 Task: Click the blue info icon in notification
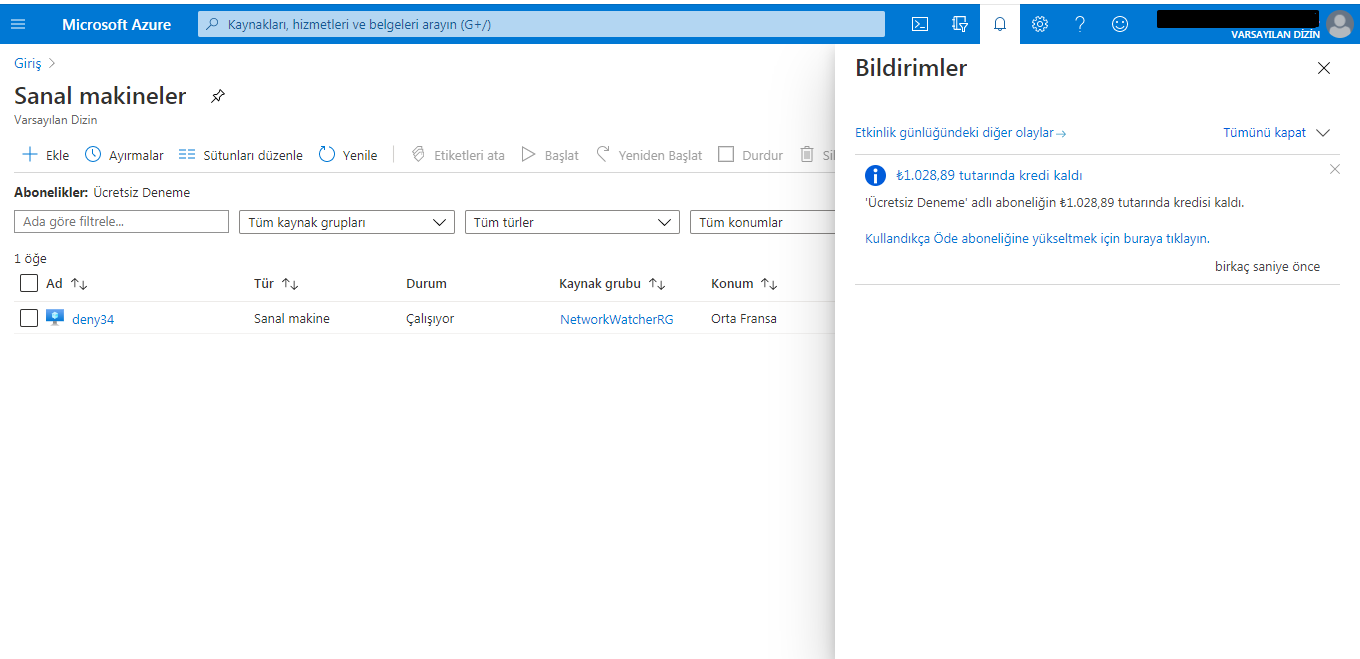(x=875, y=176)
